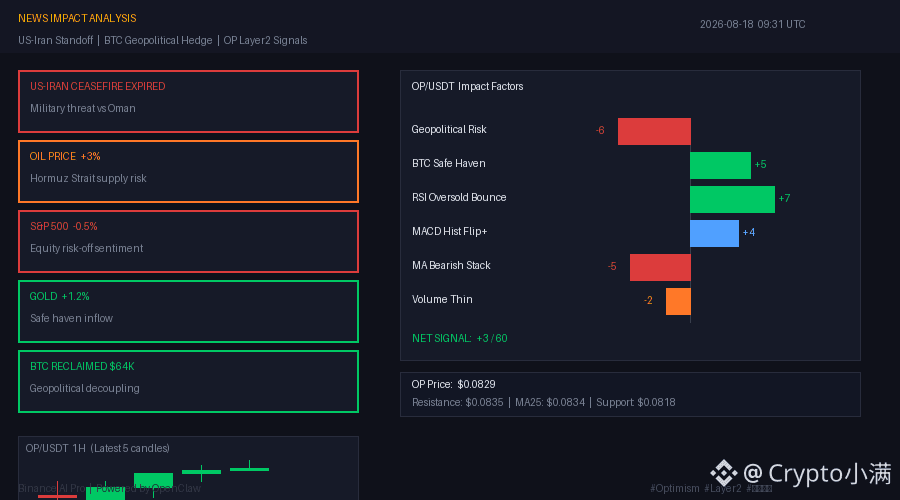Select the US-Iran Standoff subtitle text

(x=55, y=40)
